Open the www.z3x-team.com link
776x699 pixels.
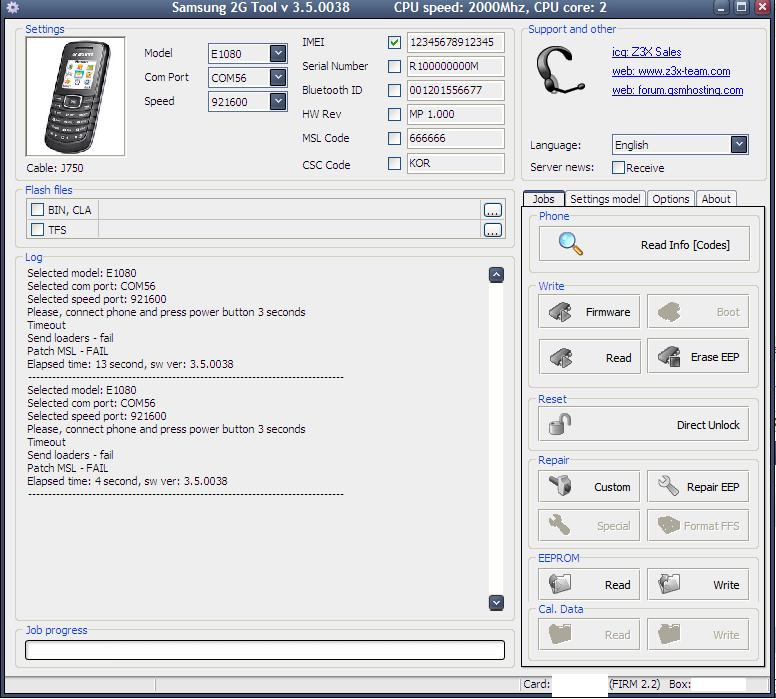coord(671,71)
